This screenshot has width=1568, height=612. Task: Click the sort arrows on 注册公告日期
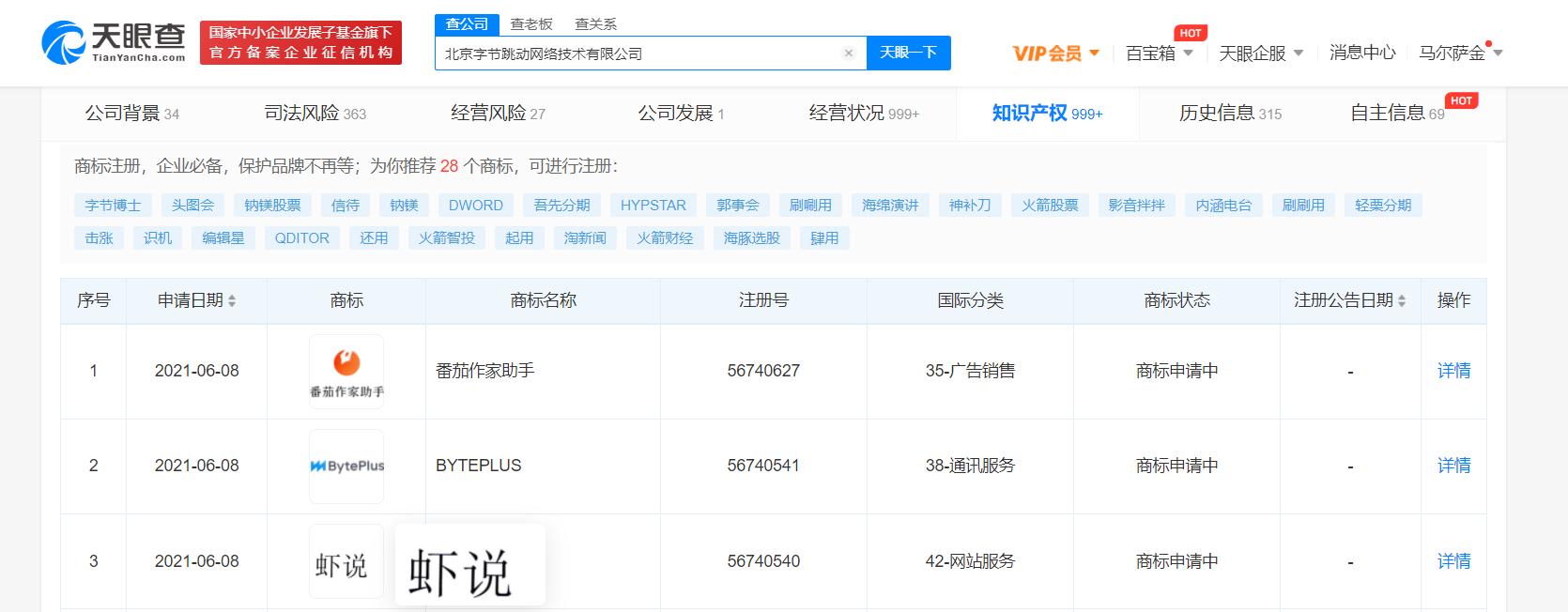click(x=1402, y=300)
